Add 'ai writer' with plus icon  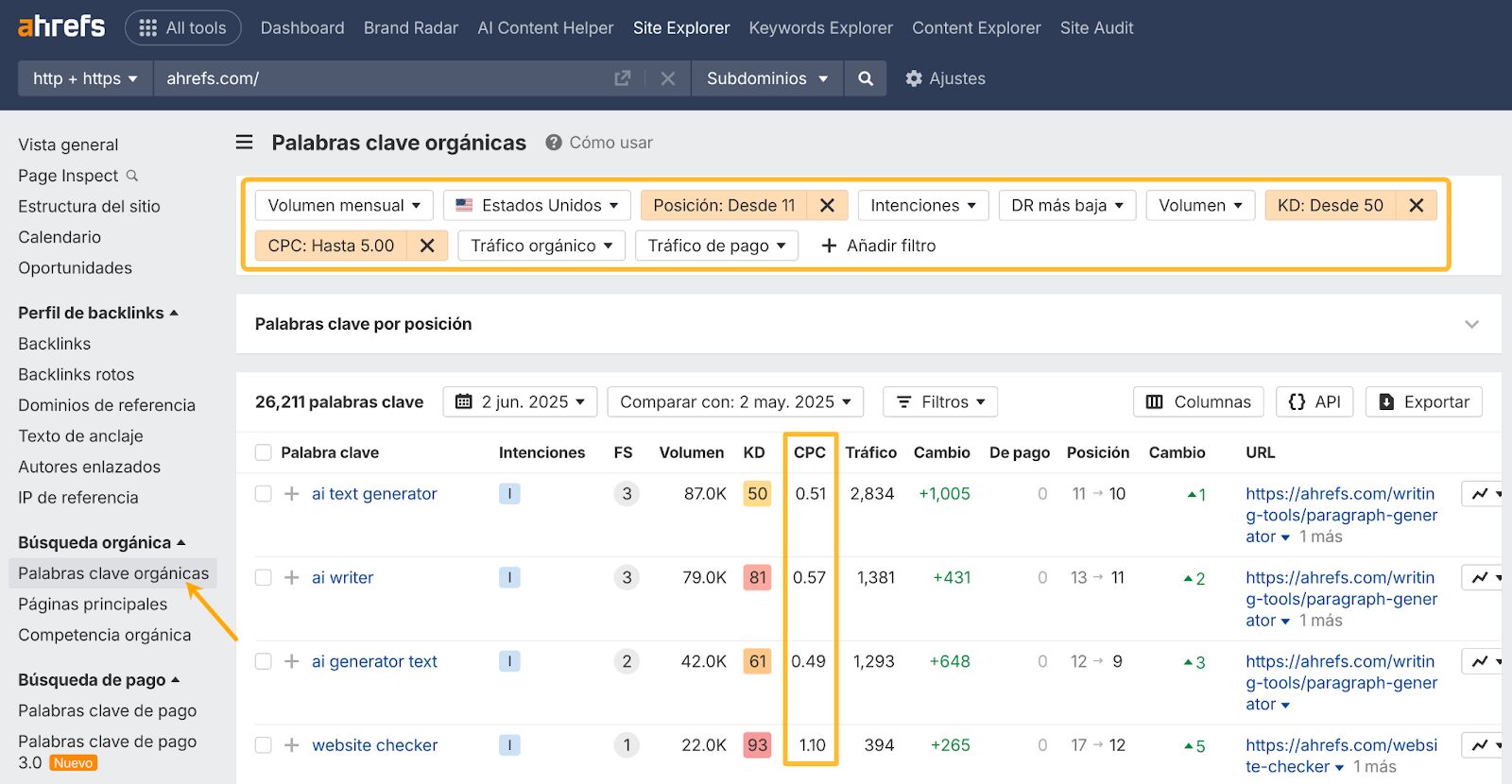coord(292,578)
